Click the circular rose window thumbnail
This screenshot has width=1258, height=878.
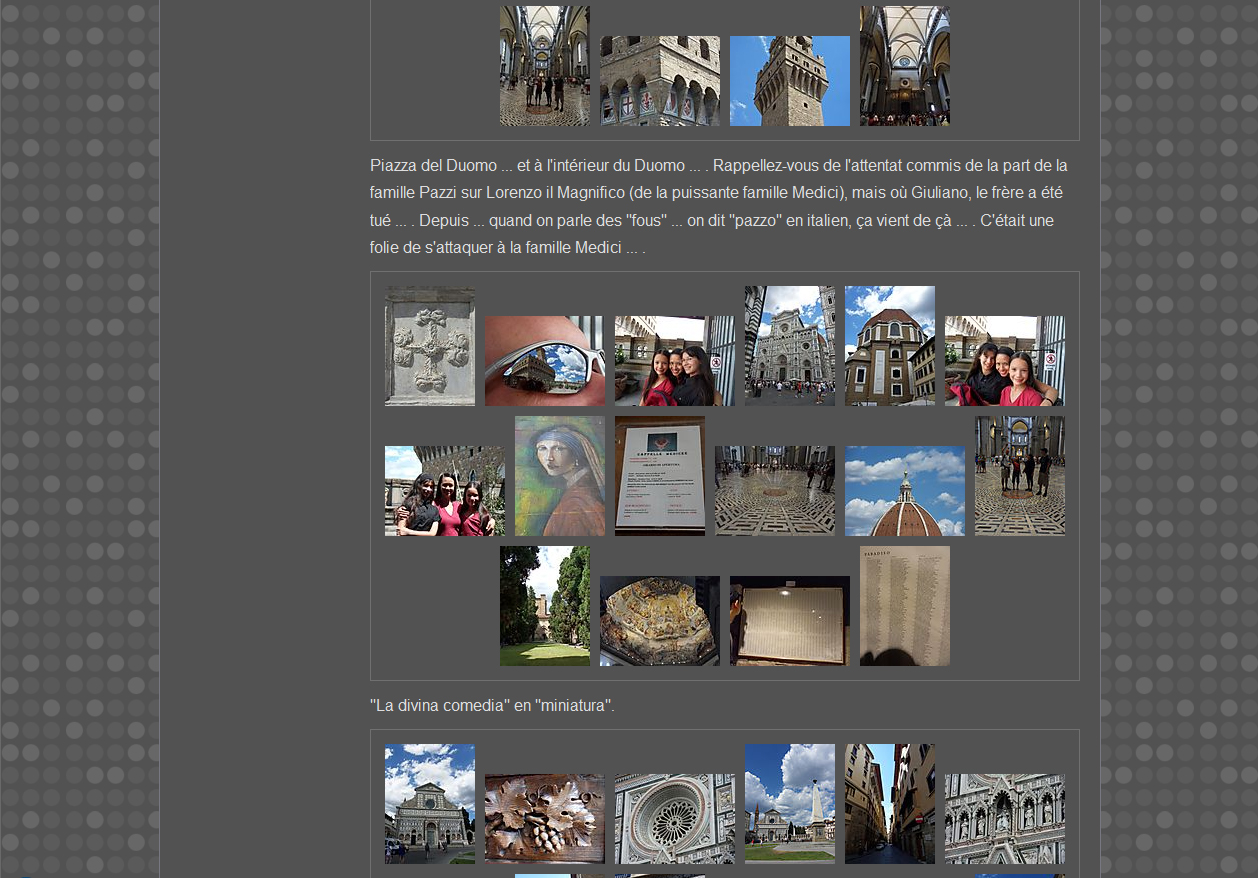pyautogui.click(x=674, y=819)
